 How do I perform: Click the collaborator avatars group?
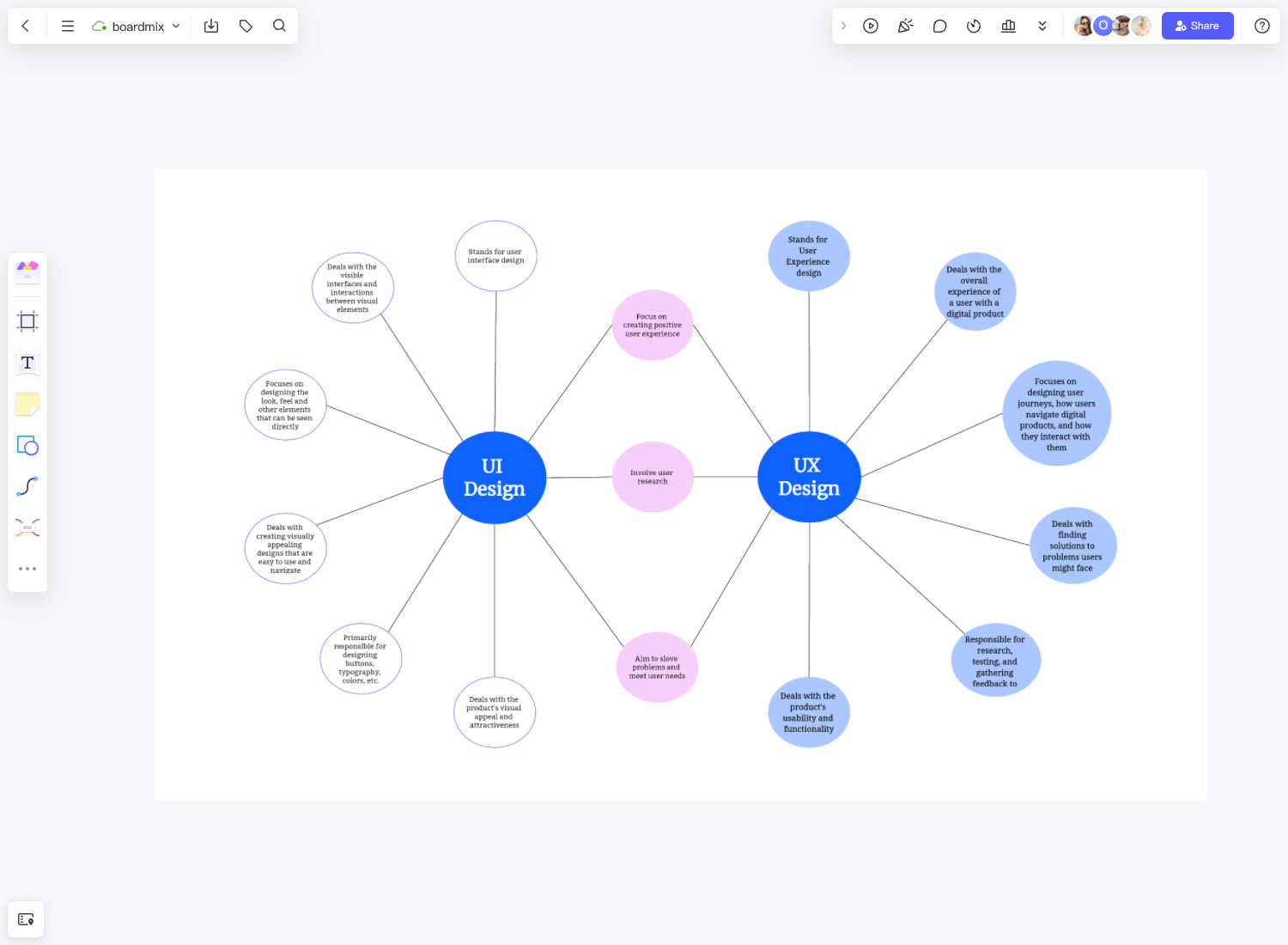click(1113, 26)
